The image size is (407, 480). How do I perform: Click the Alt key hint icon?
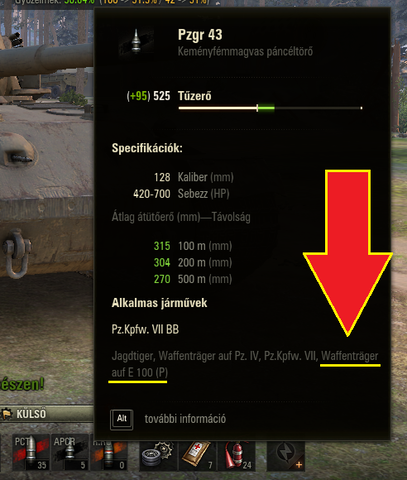coord(122,419)
